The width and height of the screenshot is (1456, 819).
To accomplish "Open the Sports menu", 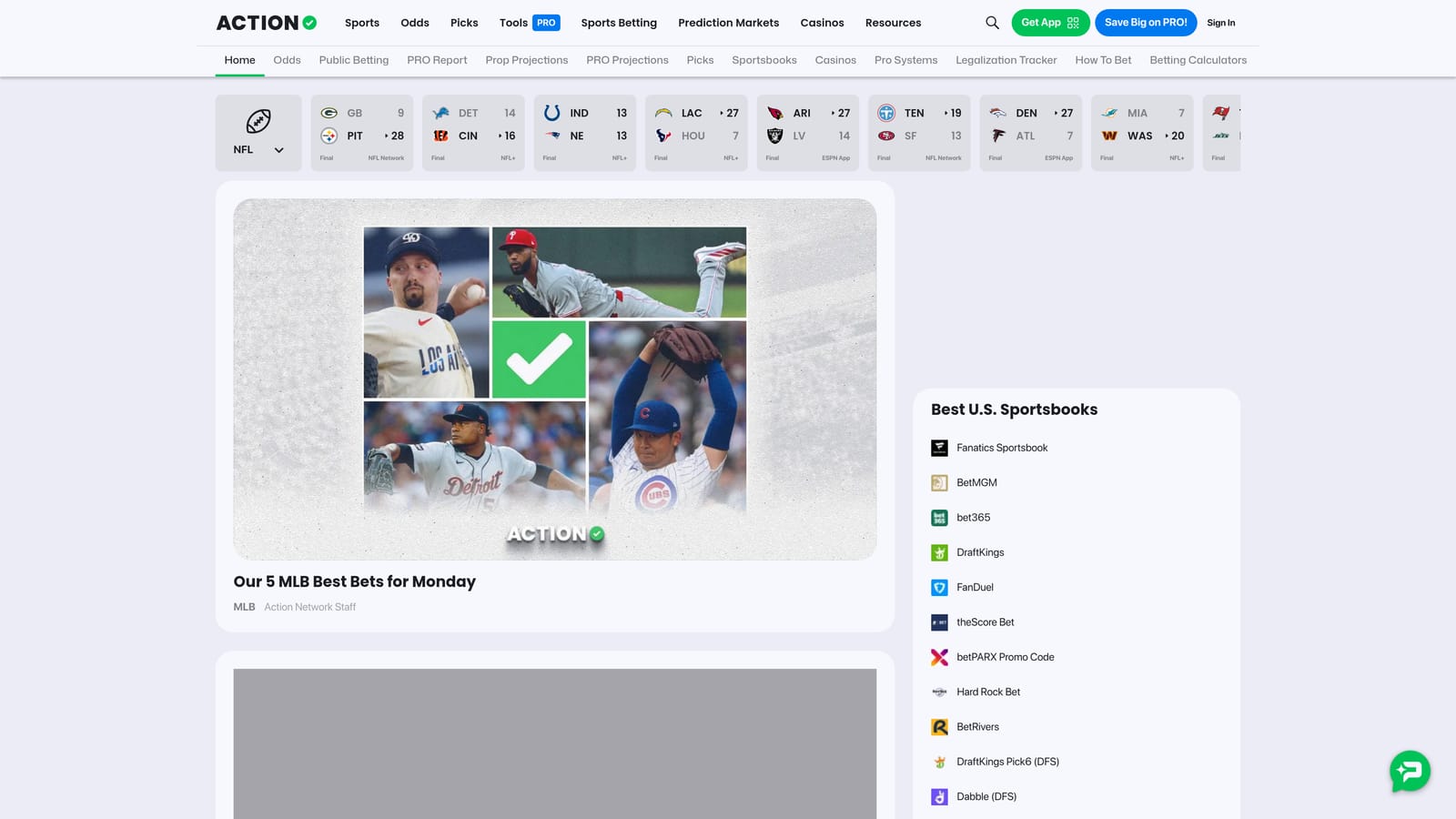I will pos(362,23).
